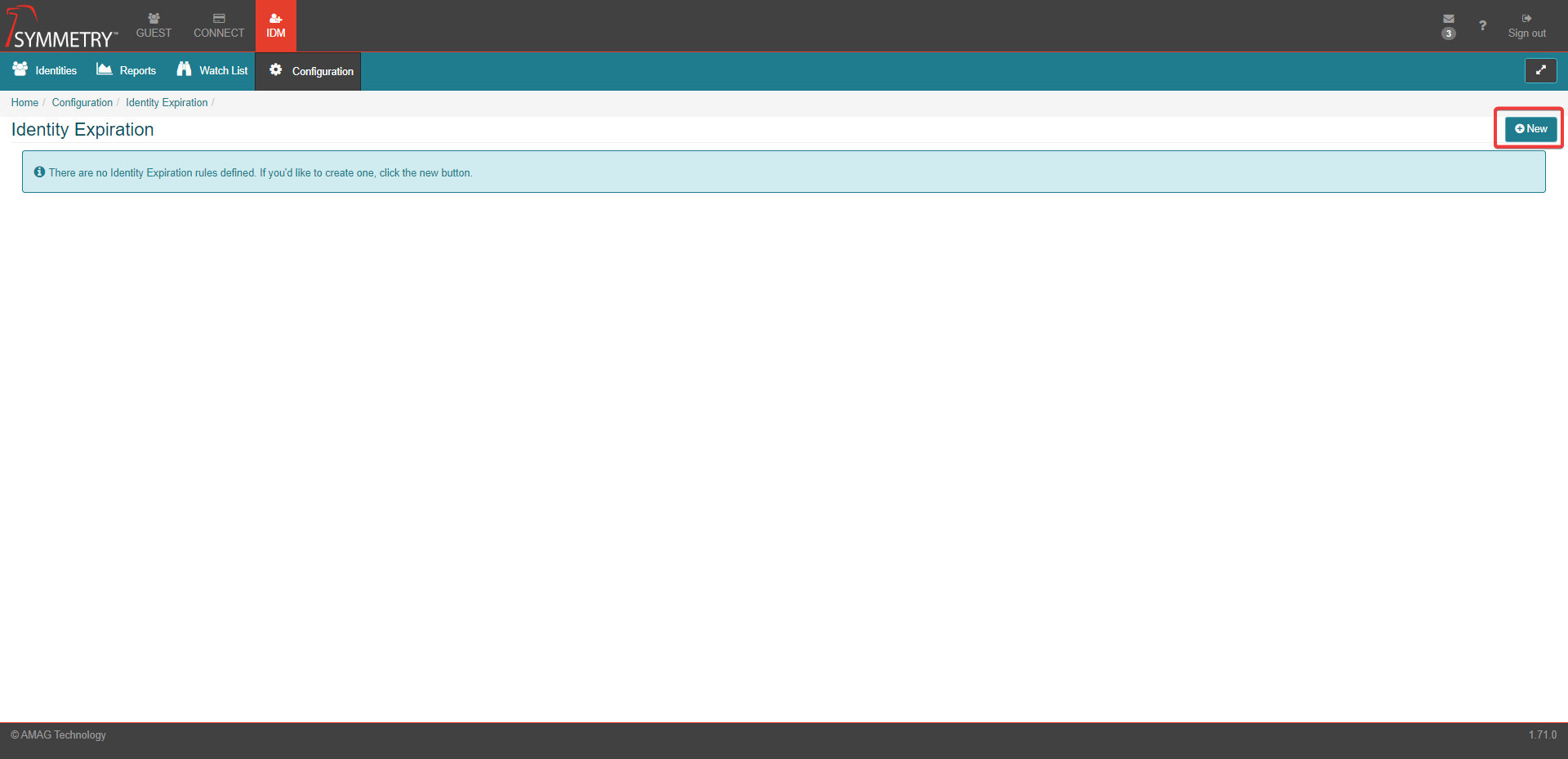Open the GUEST module

click(154, 26)
